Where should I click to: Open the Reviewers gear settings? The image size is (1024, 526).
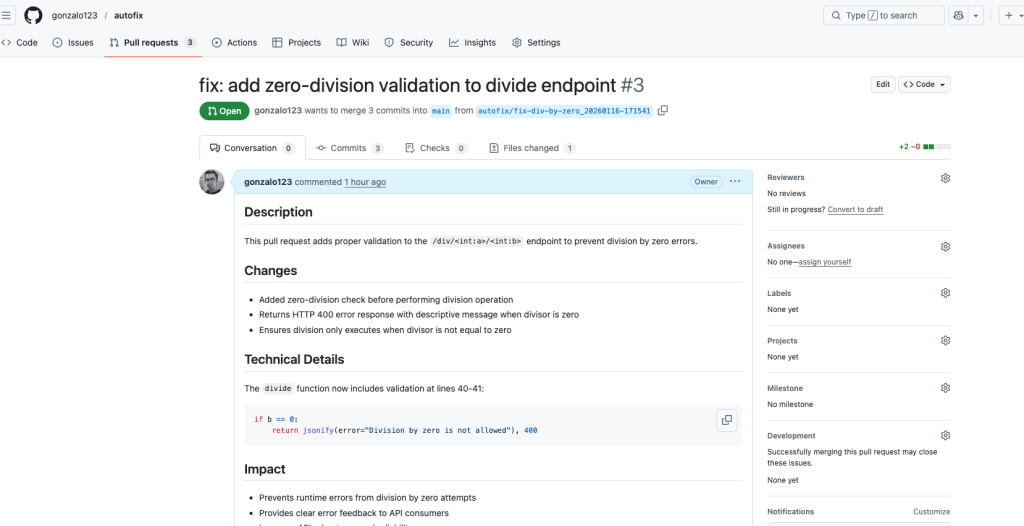tap(945, 178)
